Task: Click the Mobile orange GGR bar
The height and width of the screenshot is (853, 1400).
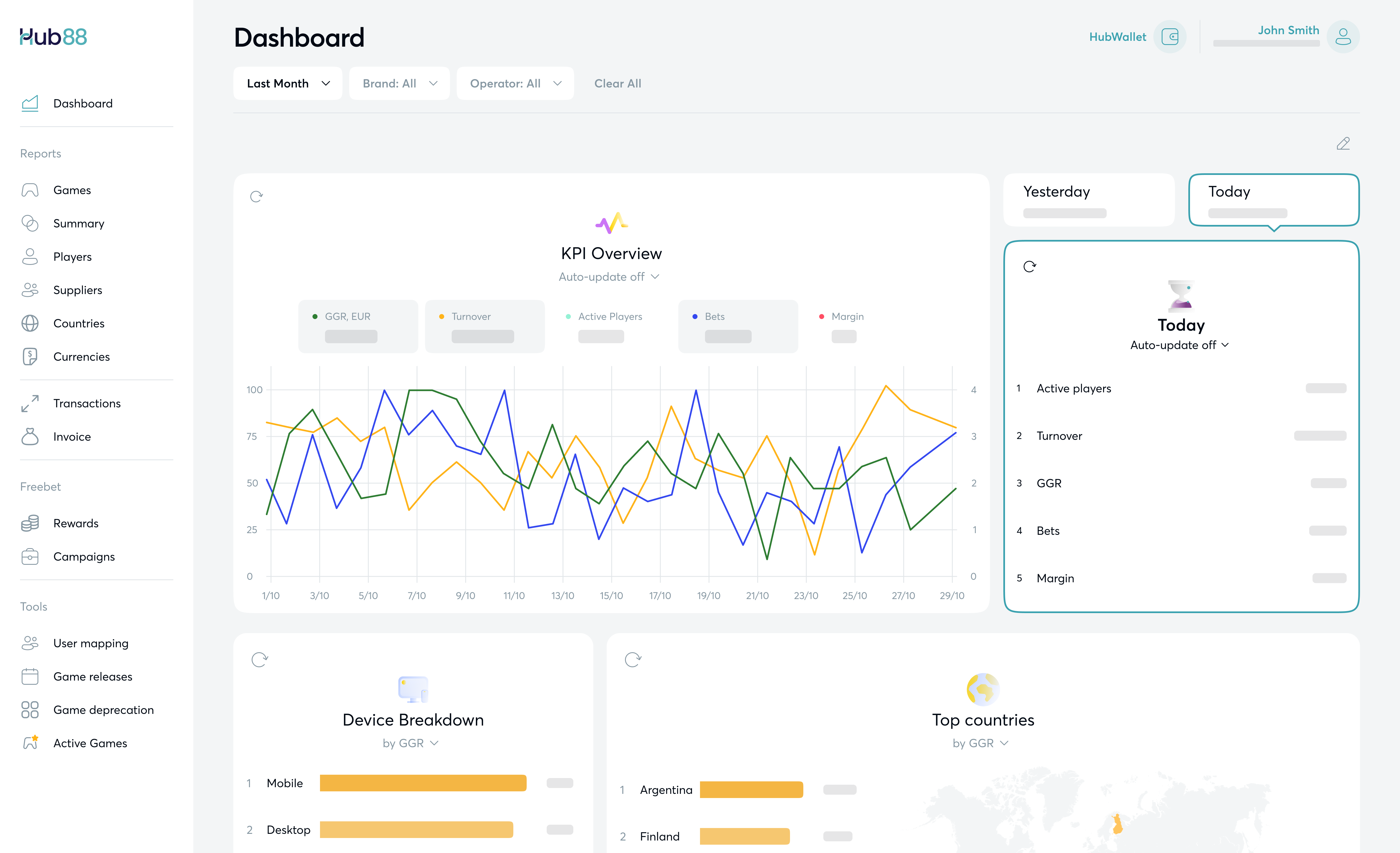Action: (423, 782)
